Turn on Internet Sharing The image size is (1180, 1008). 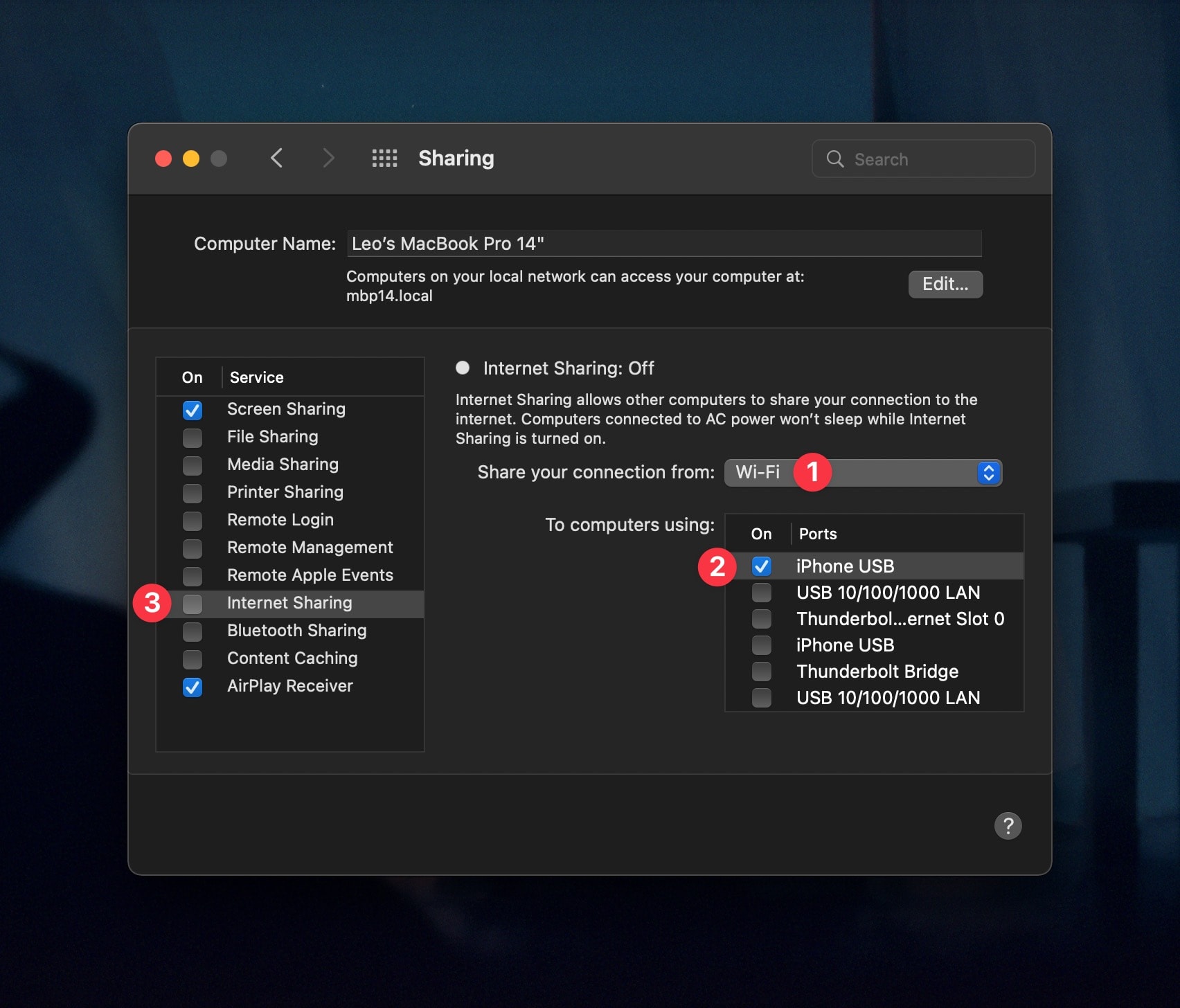[192, 604]
